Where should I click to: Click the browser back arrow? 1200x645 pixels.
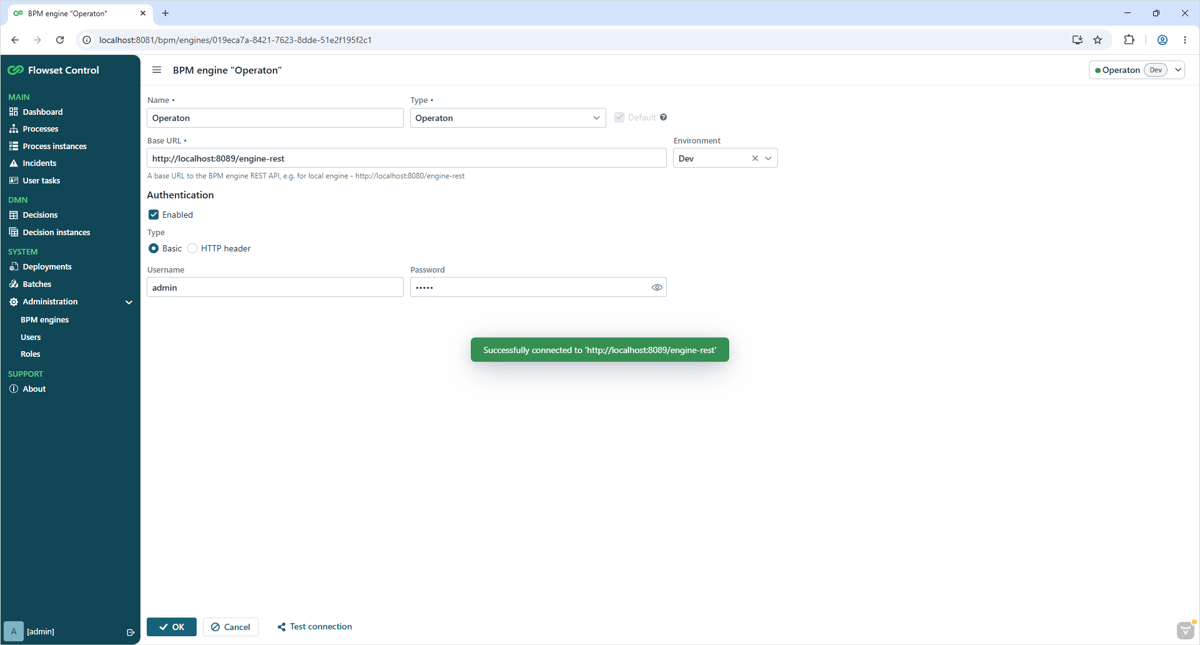click(x=15, y=40)
